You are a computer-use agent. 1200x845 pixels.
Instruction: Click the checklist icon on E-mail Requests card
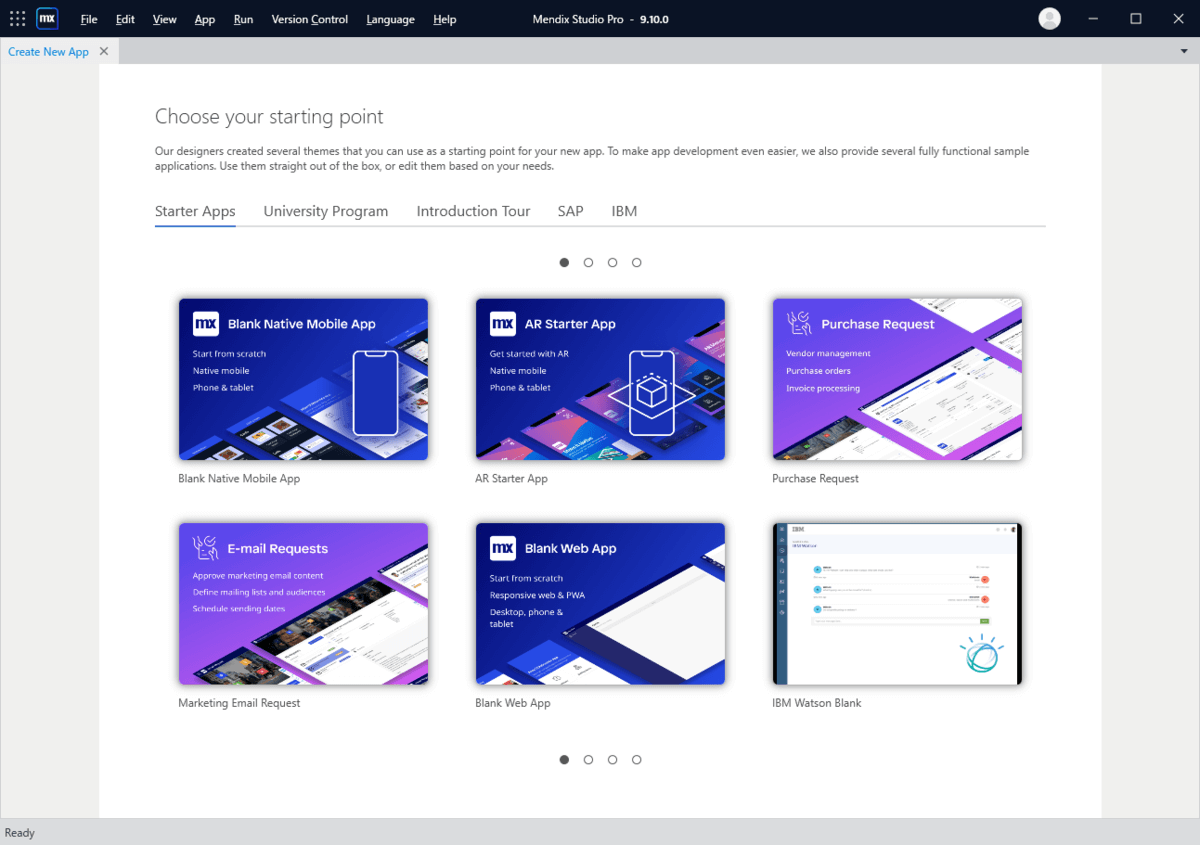pos(205,547)
